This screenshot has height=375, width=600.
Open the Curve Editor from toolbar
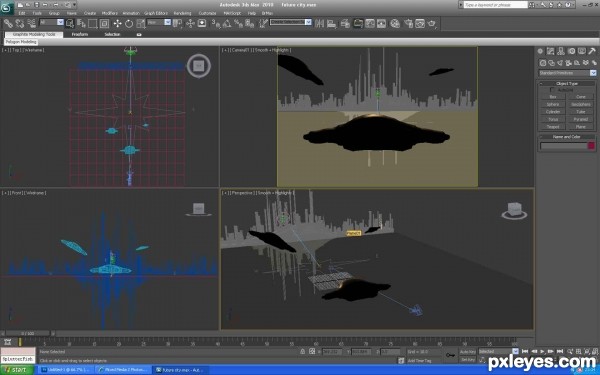click(370, 24)
